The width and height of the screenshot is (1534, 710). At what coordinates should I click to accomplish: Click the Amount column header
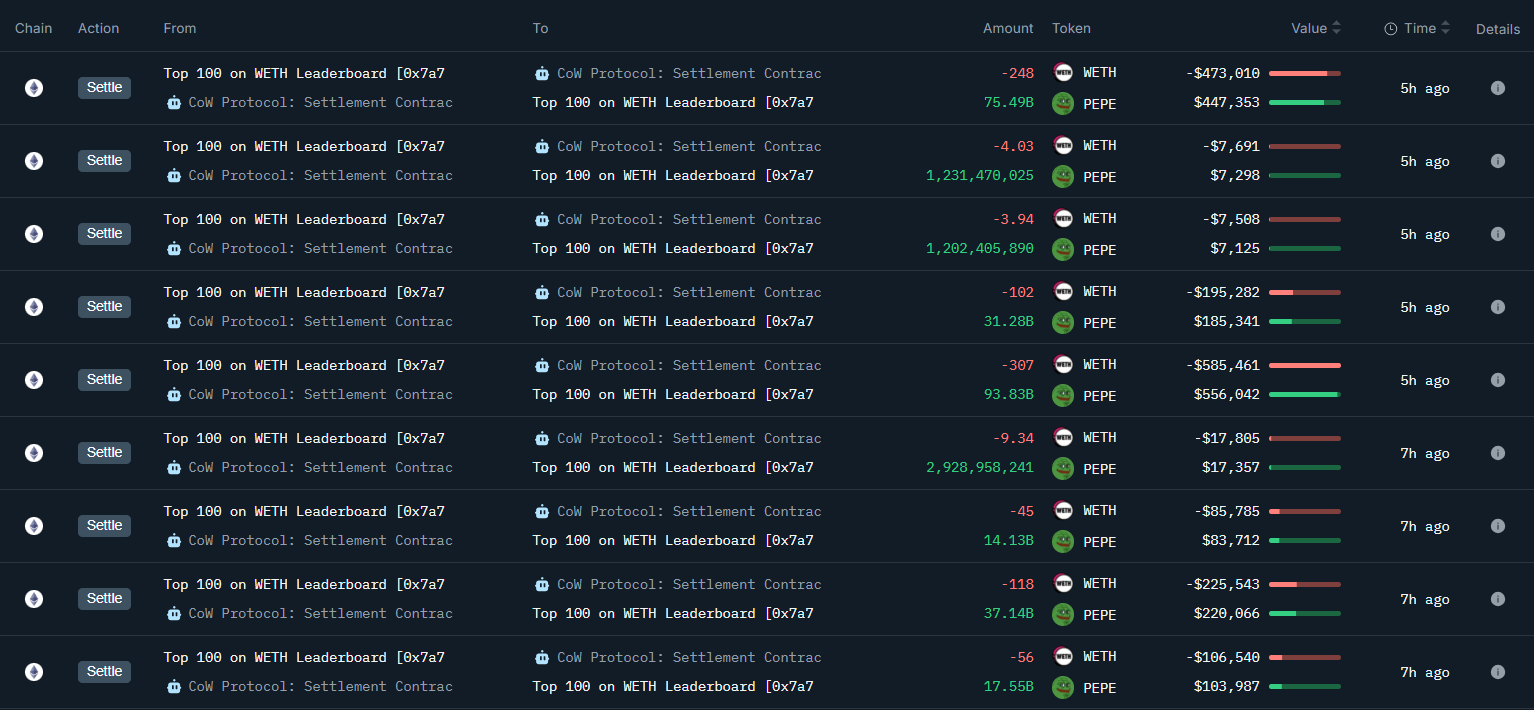[1007, 29]
